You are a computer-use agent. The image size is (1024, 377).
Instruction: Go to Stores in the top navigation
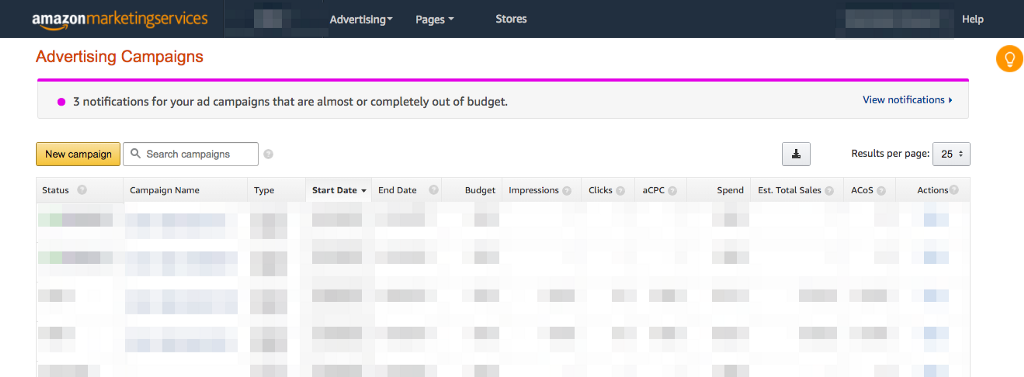click(511, 19)
